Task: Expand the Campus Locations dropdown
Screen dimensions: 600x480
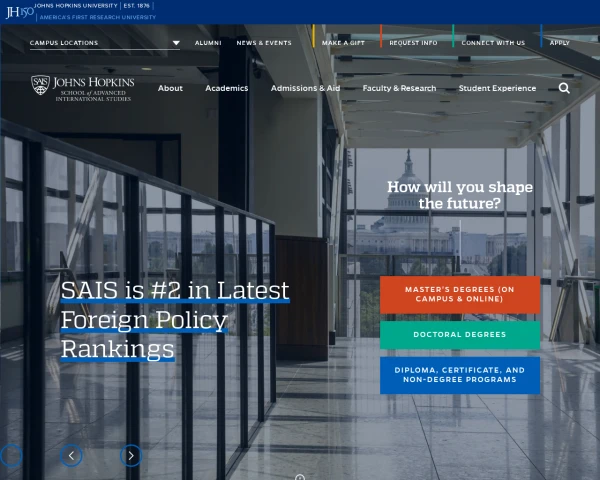Action: [104, 43]
